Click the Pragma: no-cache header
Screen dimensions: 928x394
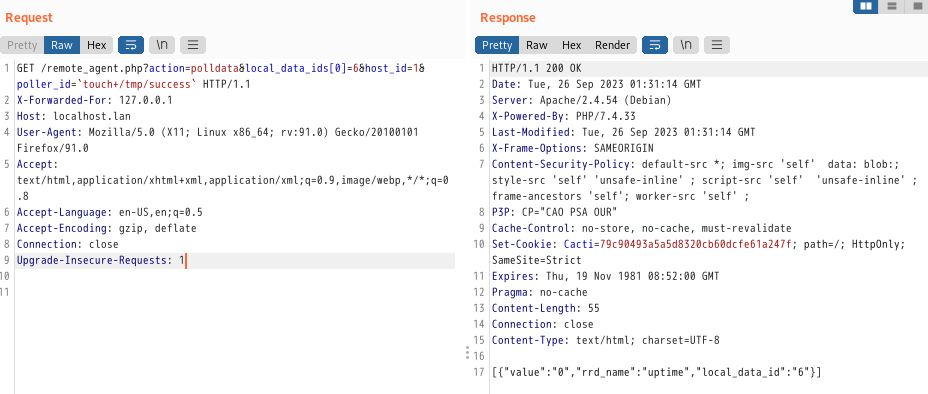point(540,292)
